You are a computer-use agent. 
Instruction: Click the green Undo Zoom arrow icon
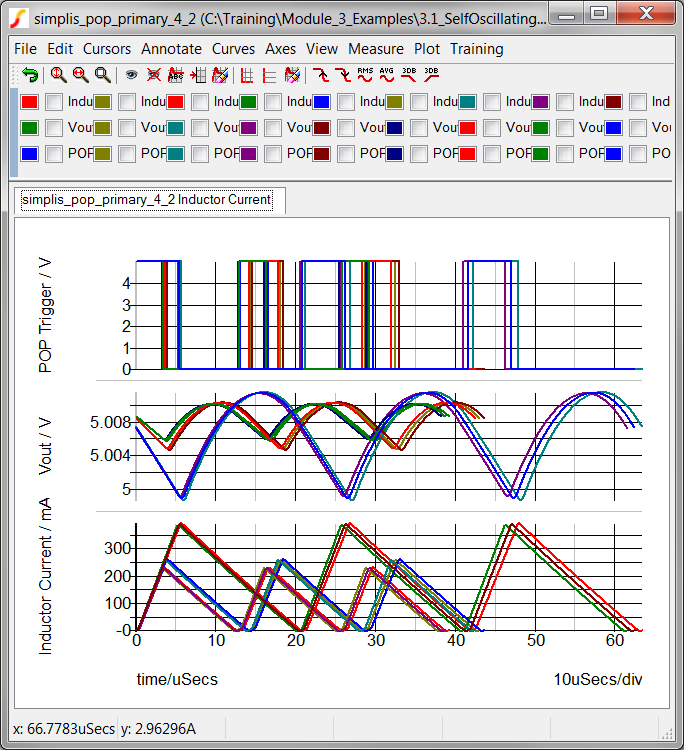(30, 75)
